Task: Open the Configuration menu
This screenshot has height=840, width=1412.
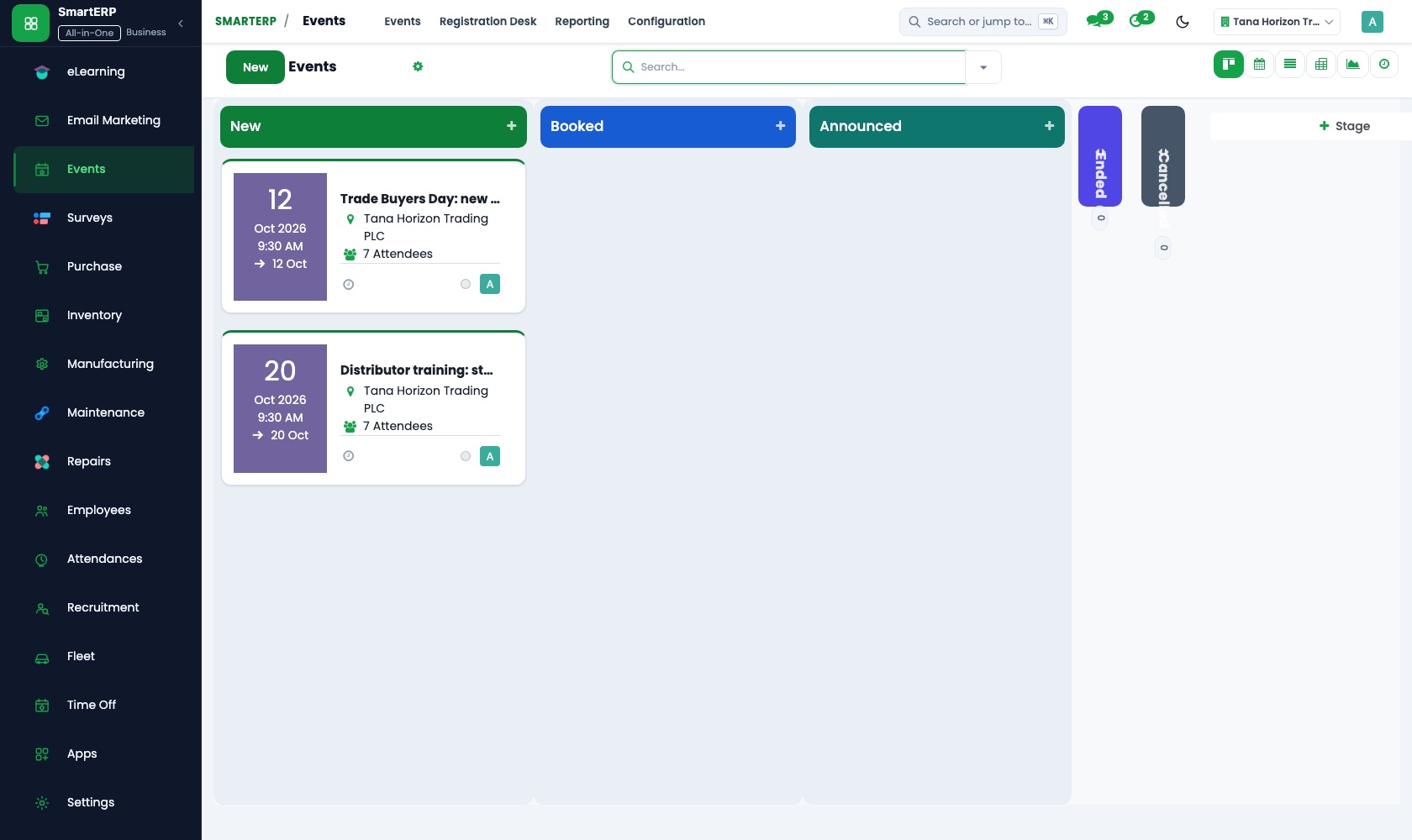Action: click(x=666, y=21)
